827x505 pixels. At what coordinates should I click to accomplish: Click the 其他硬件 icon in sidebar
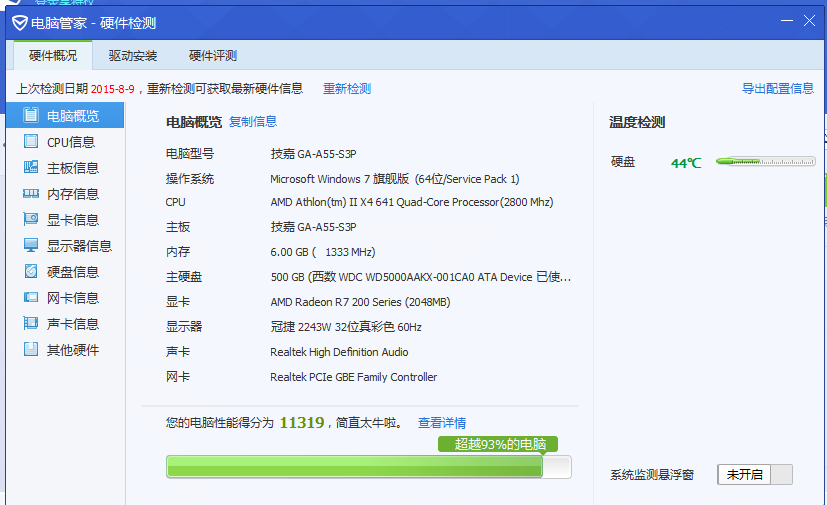tap(31, 349)
